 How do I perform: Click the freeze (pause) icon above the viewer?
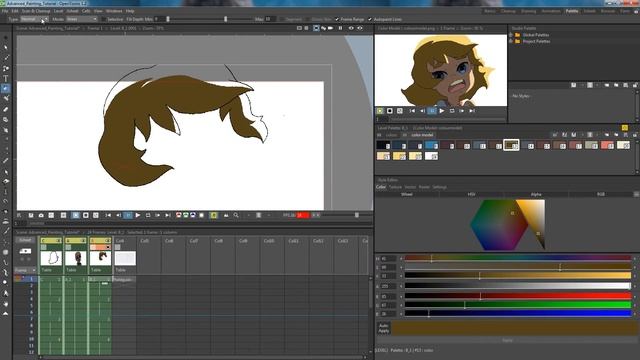(340, 28)
